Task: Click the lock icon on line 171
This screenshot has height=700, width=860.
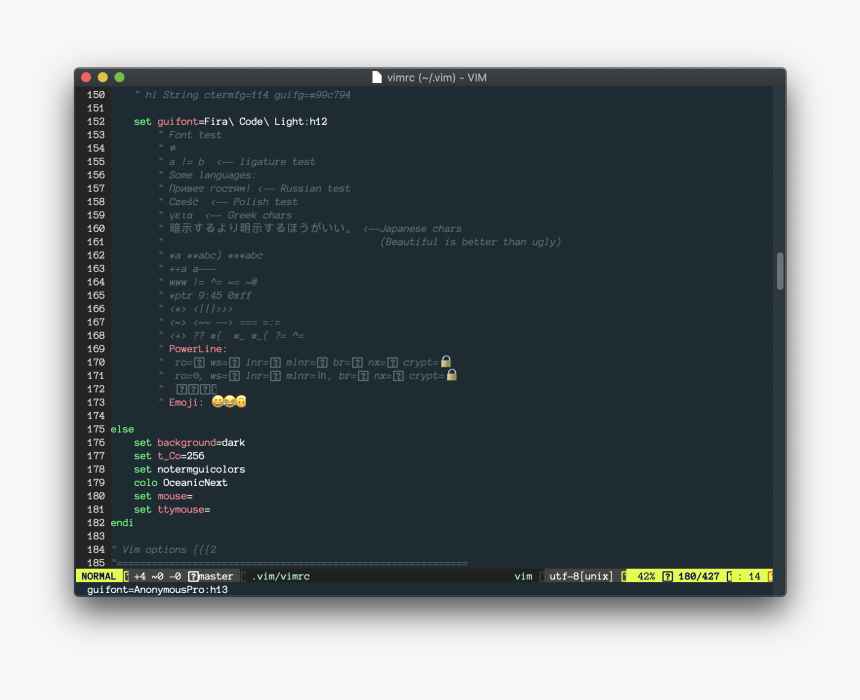Action: 452,375
